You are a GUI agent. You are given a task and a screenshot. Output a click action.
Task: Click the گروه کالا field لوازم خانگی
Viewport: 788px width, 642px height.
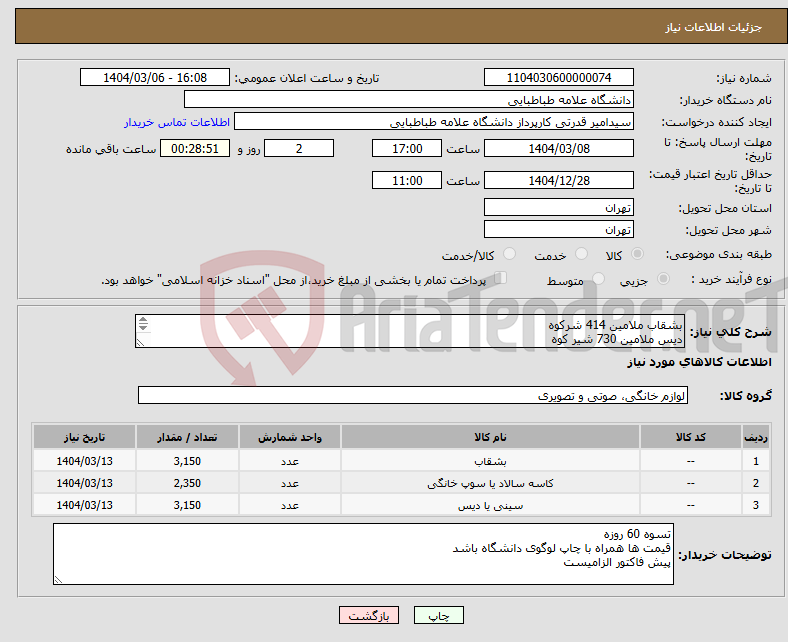pos(413,396)
